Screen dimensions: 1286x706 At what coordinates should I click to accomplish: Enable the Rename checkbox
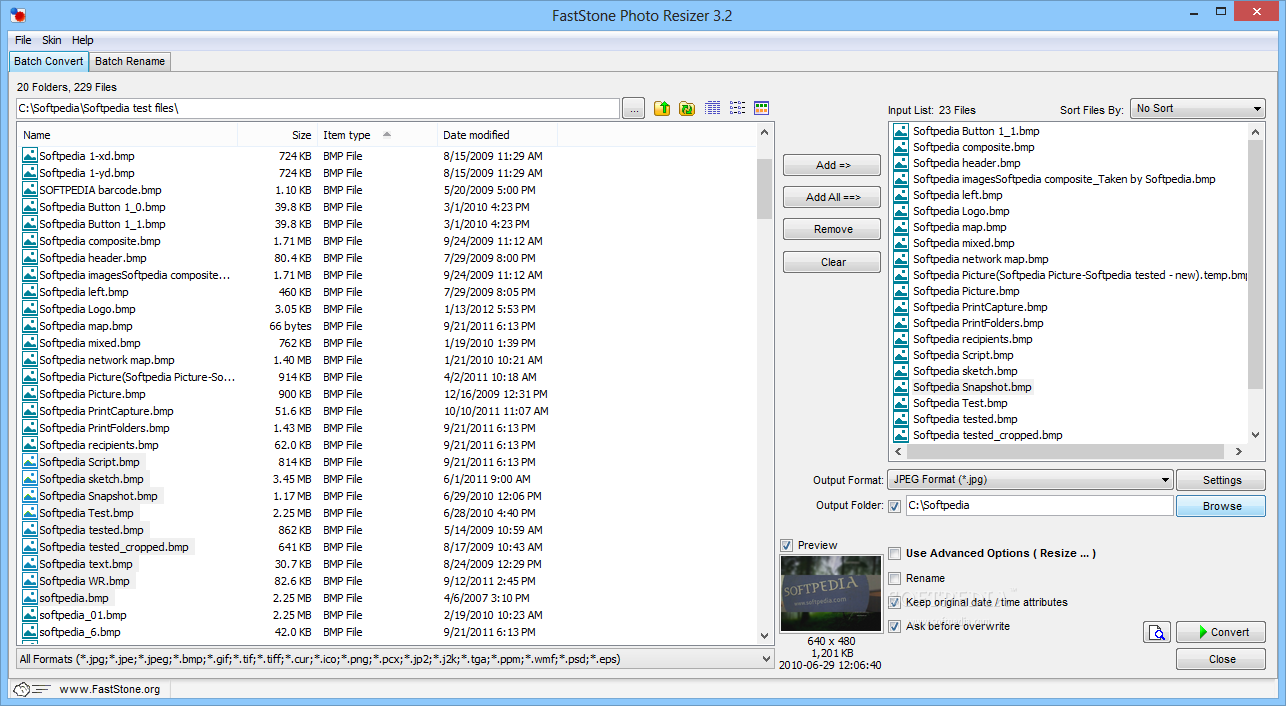(894, 578)
